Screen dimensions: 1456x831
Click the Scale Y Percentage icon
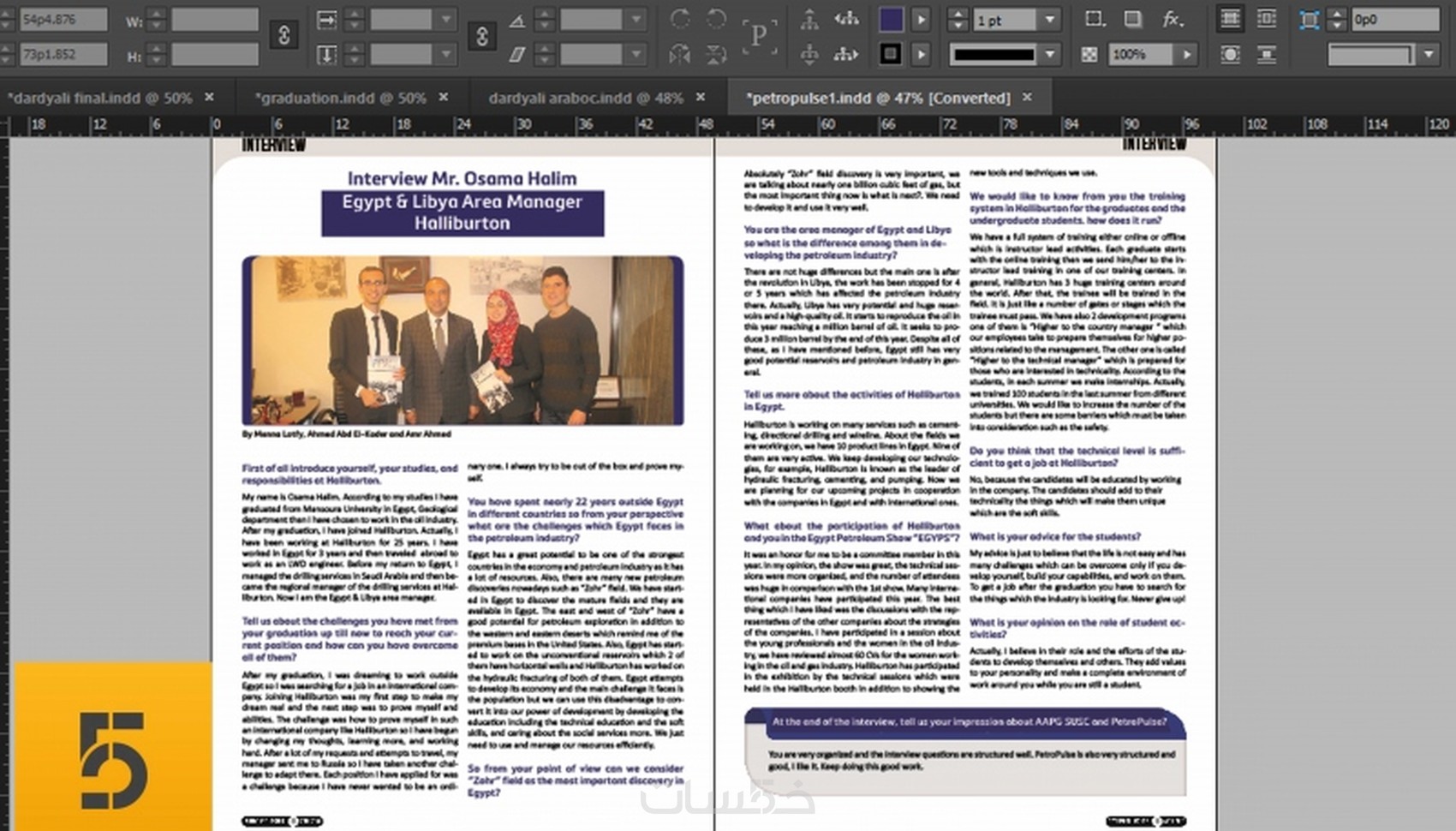tap(327, 55)
